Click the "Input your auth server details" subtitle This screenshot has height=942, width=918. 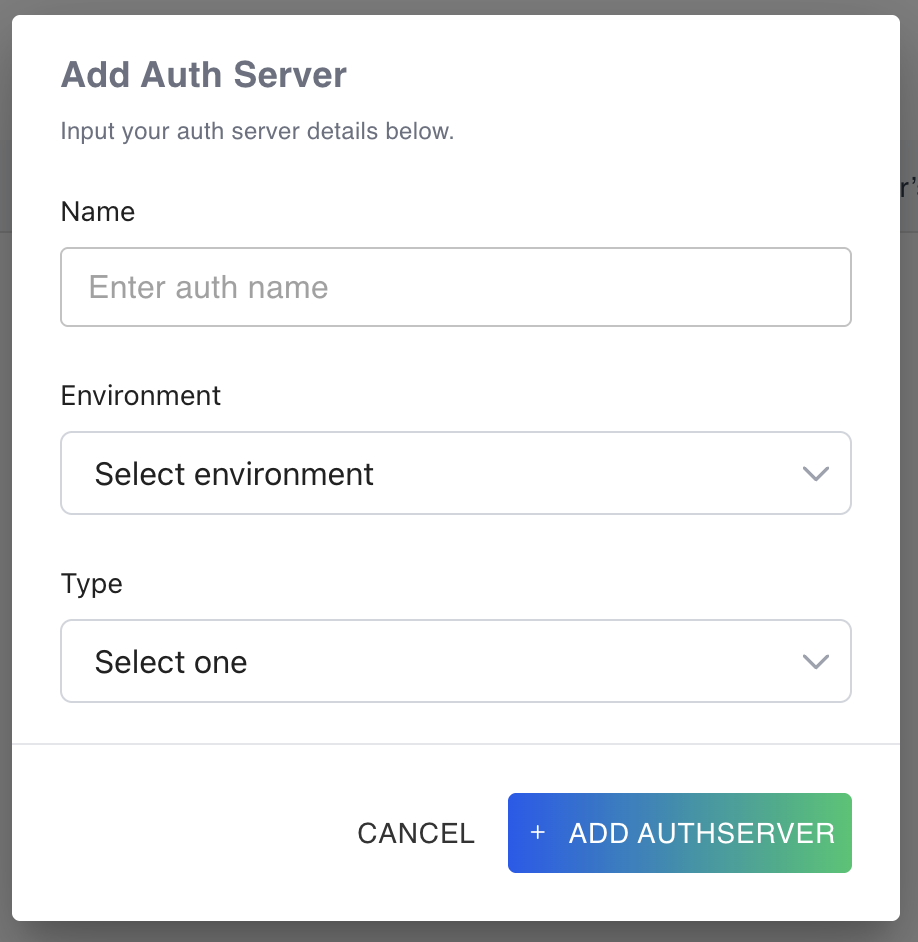coord(257,131)
